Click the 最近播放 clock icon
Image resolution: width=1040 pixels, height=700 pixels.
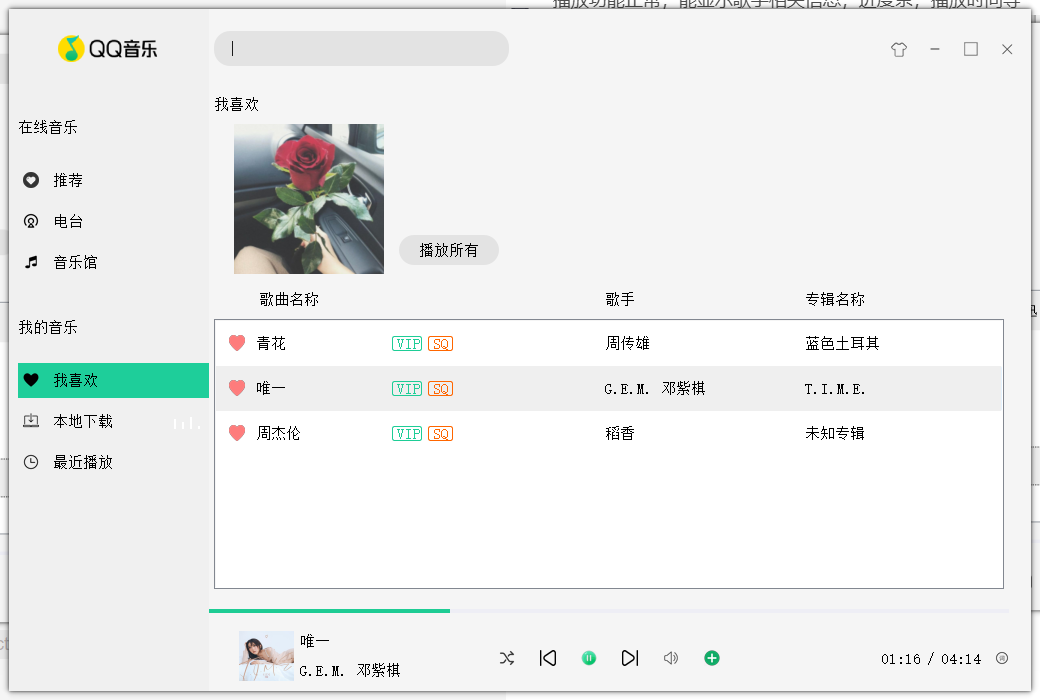point(31,462)
